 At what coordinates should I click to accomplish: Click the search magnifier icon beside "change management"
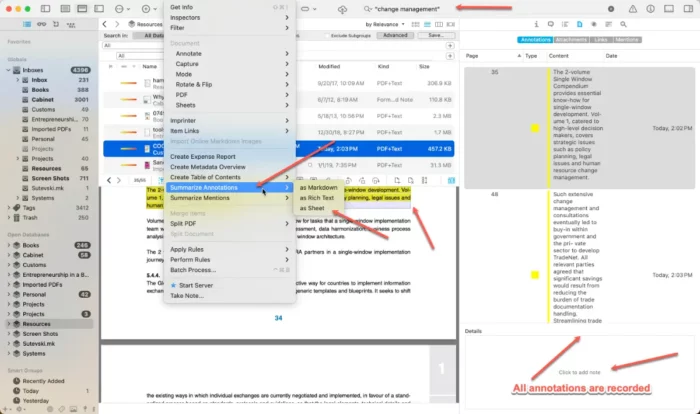[x=367, y=9]
